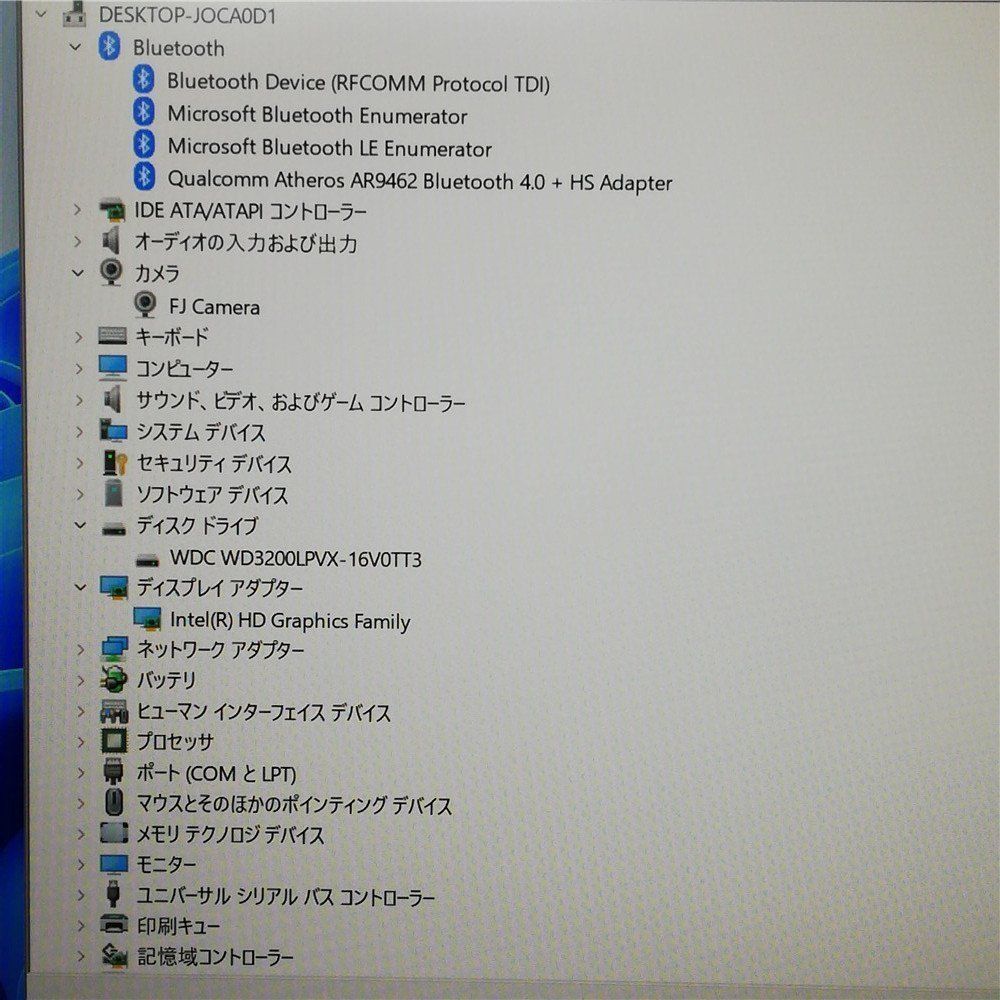Viewport: 1000px width, 1000px height.
Task: Select the 'FJ Camera' label
Action: [214, 307]
